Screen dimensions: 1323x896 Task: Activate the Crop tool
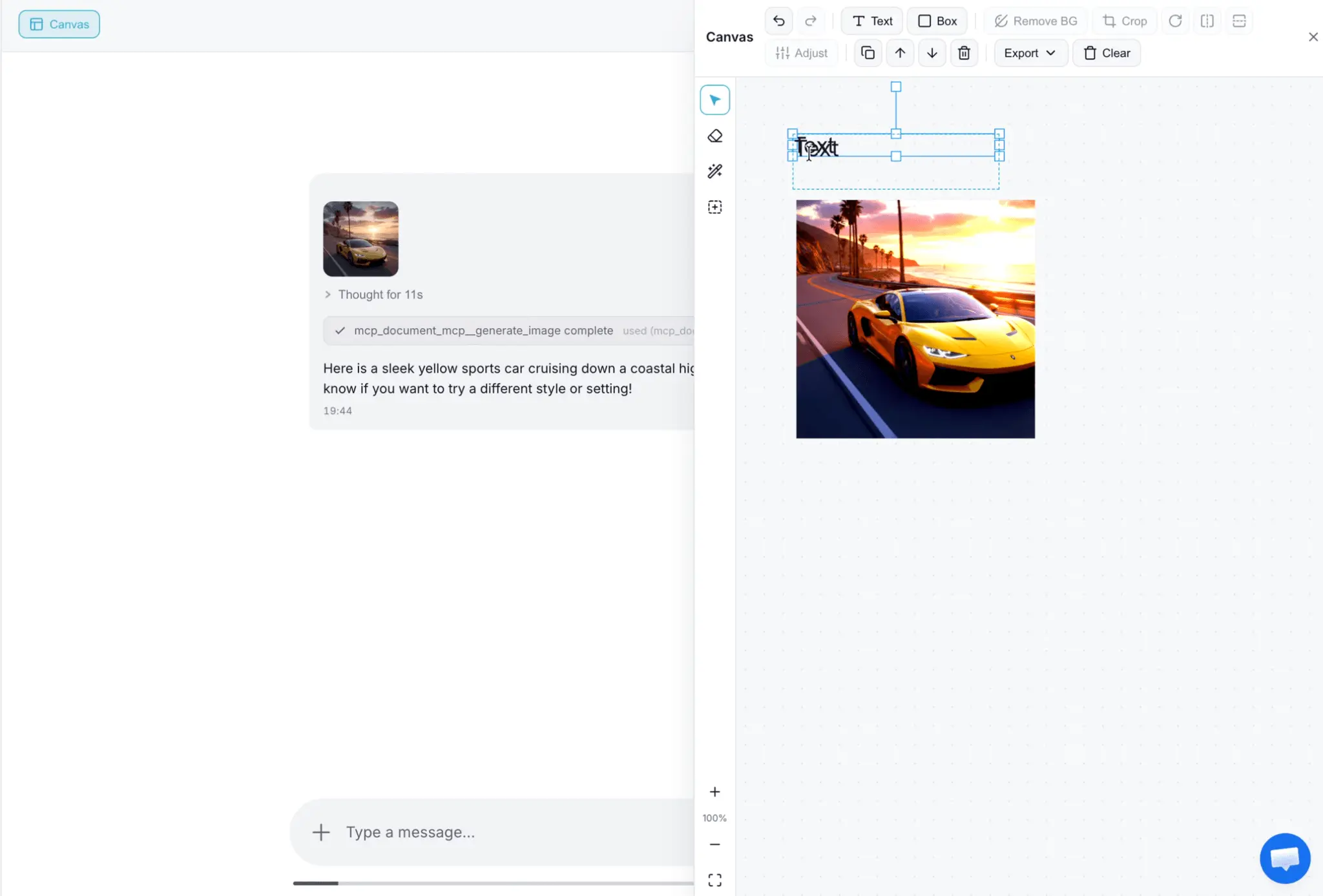click(1125, 21)
